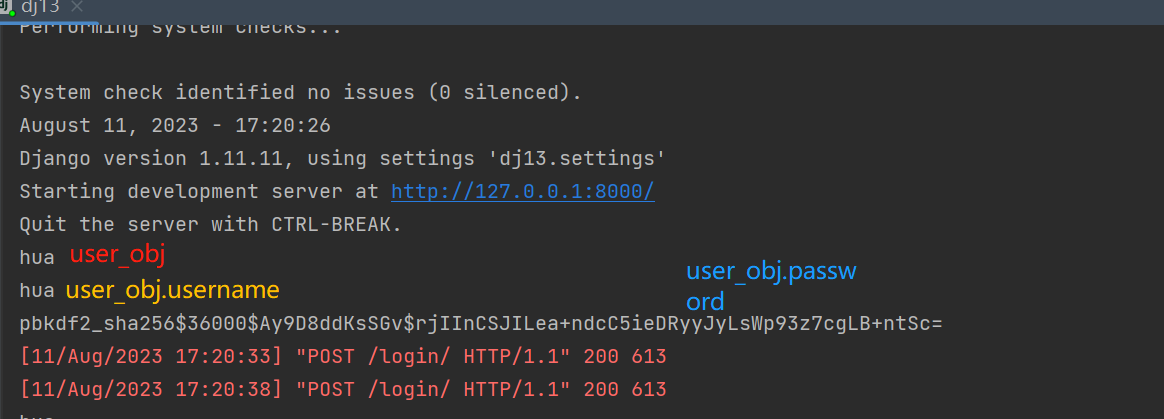Screen dimensions: 1164x419
Task: Click the POST /login/ log at 17:20:33
Action: pyautogui.click(x=342, y=356)
